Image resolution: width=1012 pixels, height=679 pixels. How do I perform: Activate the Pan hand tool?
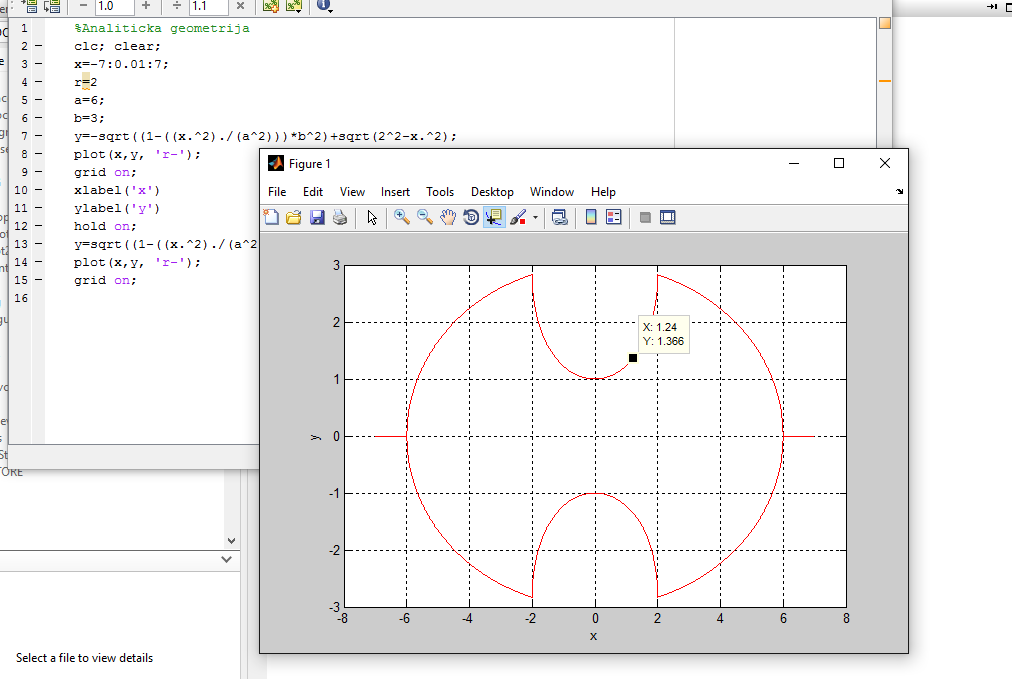[x=448, y=217]
